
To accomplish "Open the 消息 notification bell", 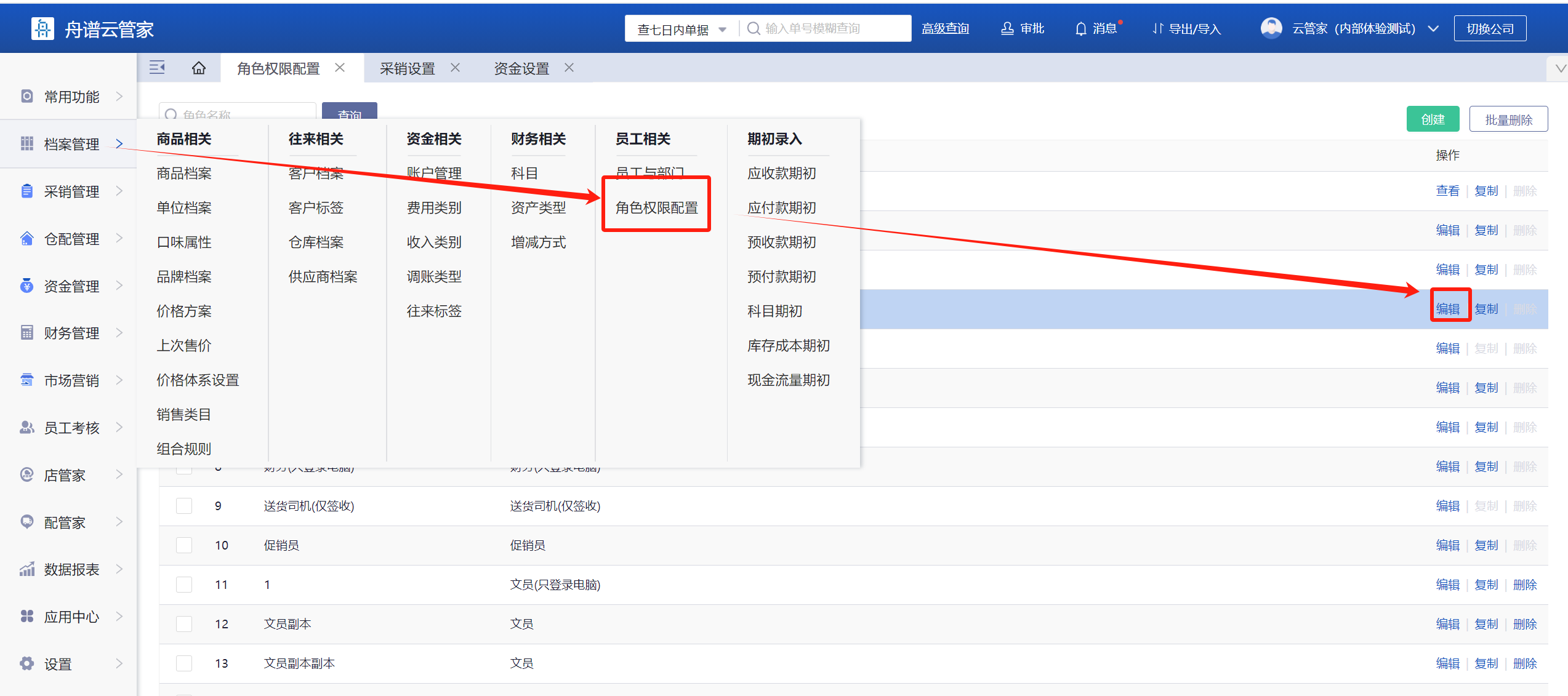I will coord(1080,29).
